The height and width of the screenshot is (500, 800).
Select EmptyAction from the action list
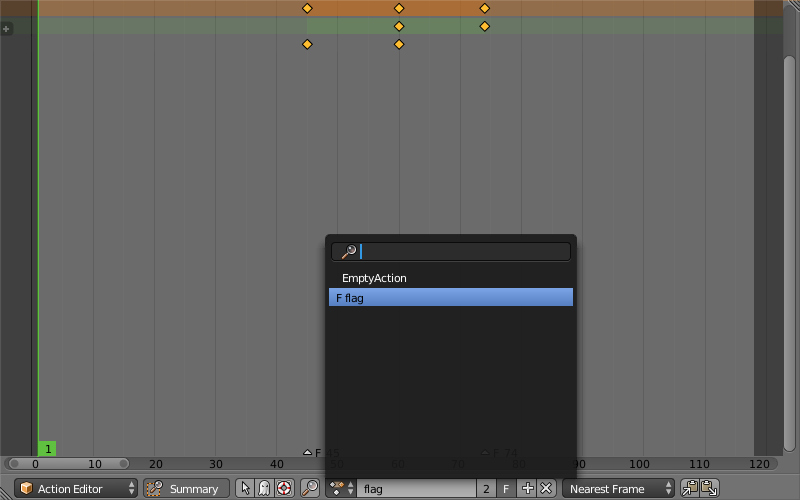(451, 278)
